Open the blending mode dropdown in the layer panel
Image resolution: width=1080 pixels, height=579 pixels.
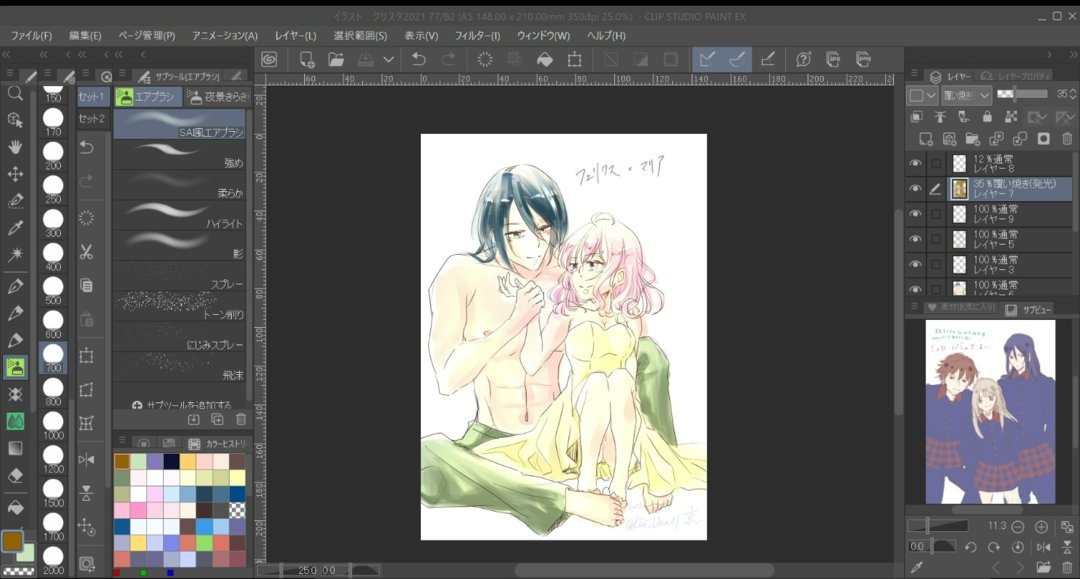coord(966,95)
